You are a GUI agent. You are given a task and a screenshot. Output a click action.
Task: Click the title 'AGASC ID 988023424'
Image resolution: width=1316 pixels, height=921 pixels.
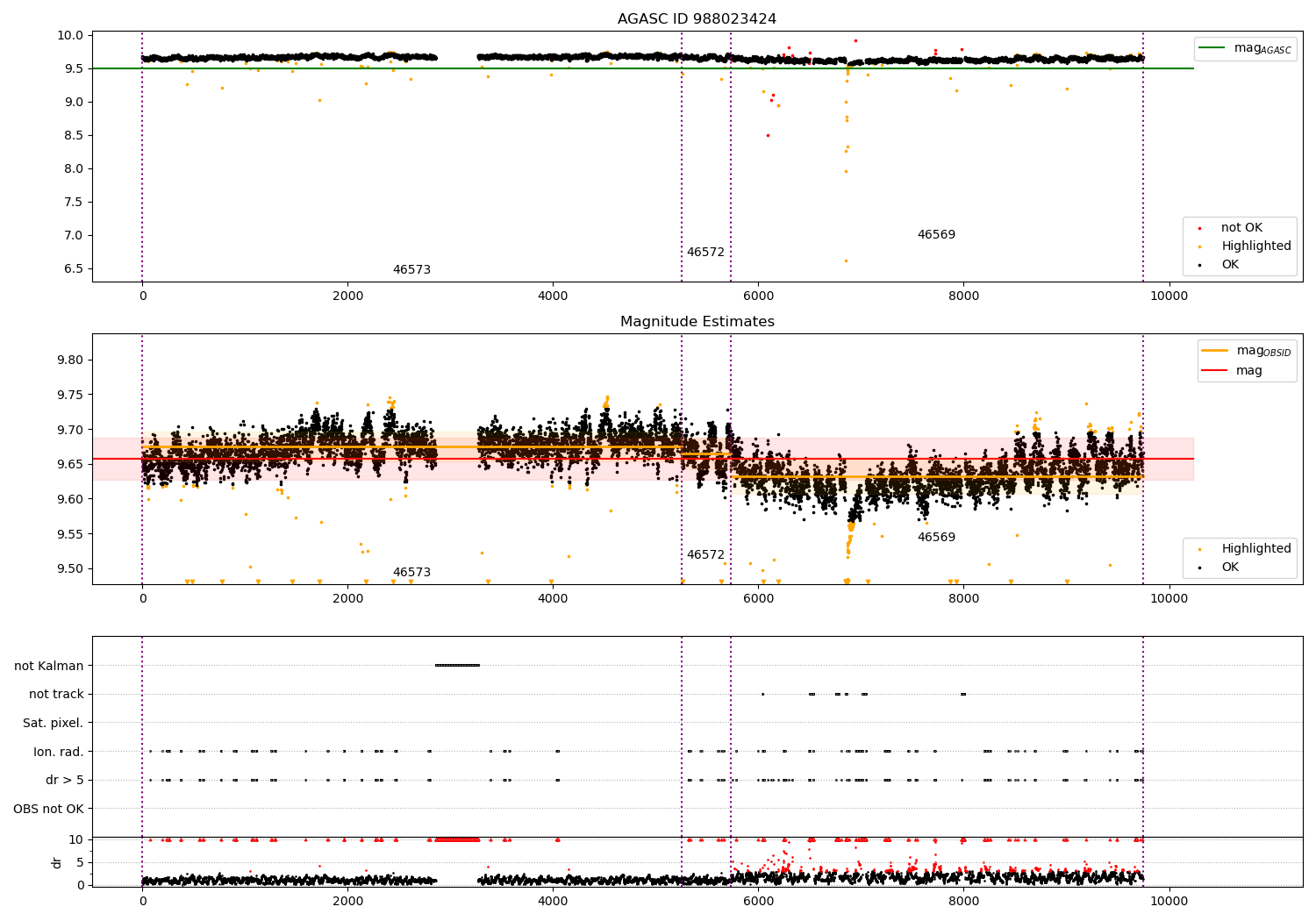697,19
